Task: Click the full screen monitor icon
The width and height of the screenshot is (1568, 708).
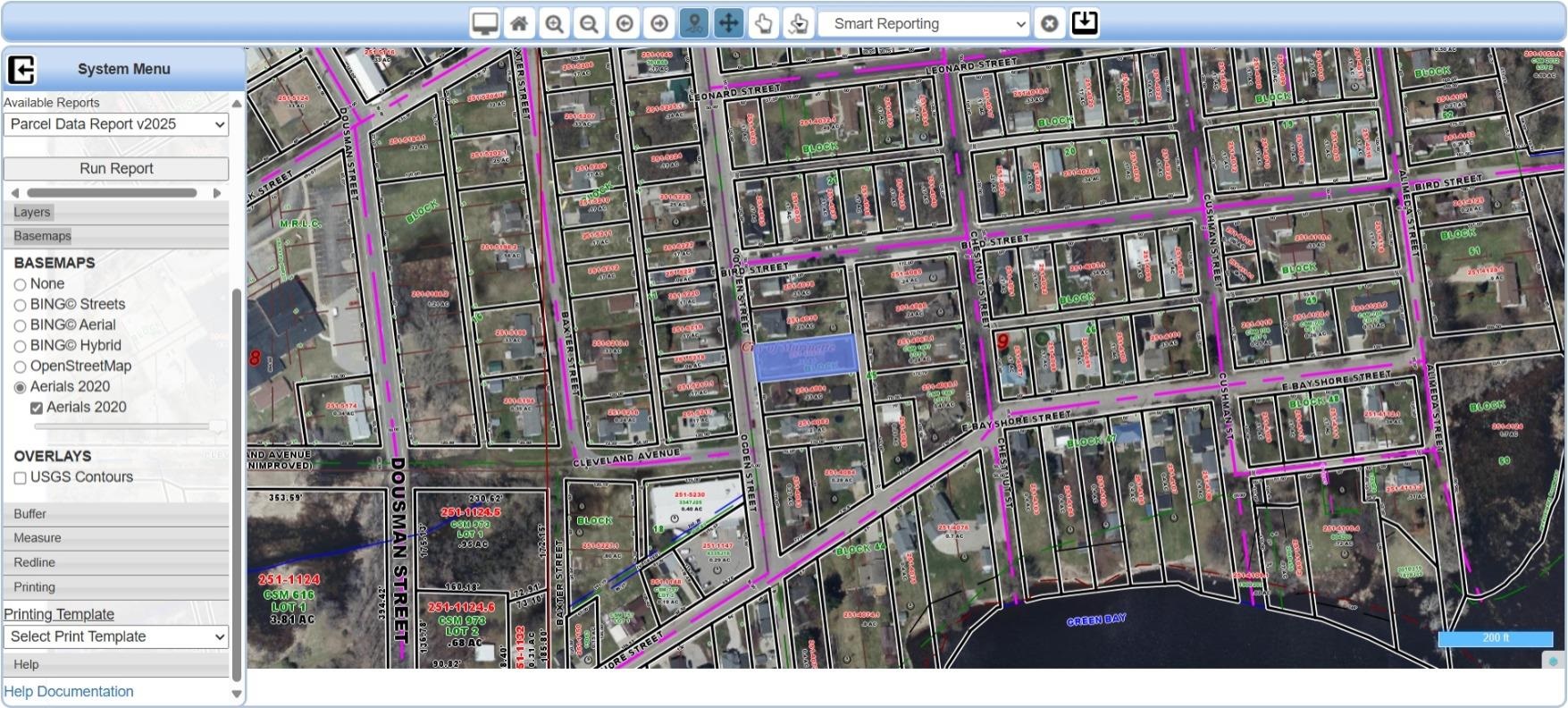Action: tap(485, 23)
